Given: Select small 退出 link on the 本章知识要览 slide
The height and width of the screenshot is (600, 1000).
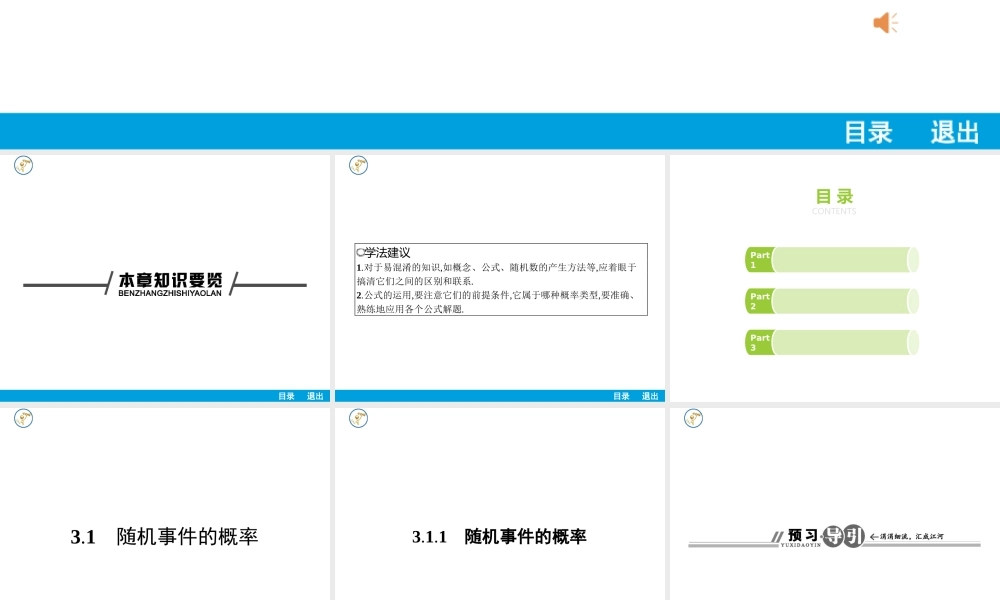Looking at the screenshot, I should click(x=315, y=396).
